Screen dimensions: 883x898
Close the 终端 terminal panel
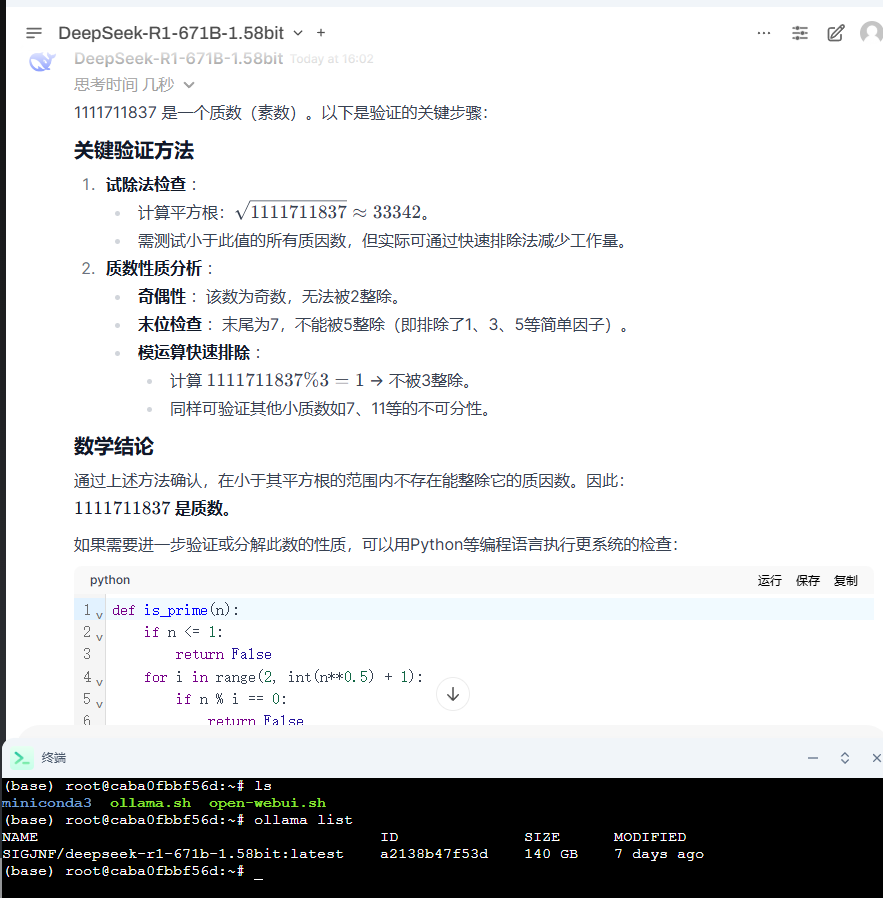[876, 758]
